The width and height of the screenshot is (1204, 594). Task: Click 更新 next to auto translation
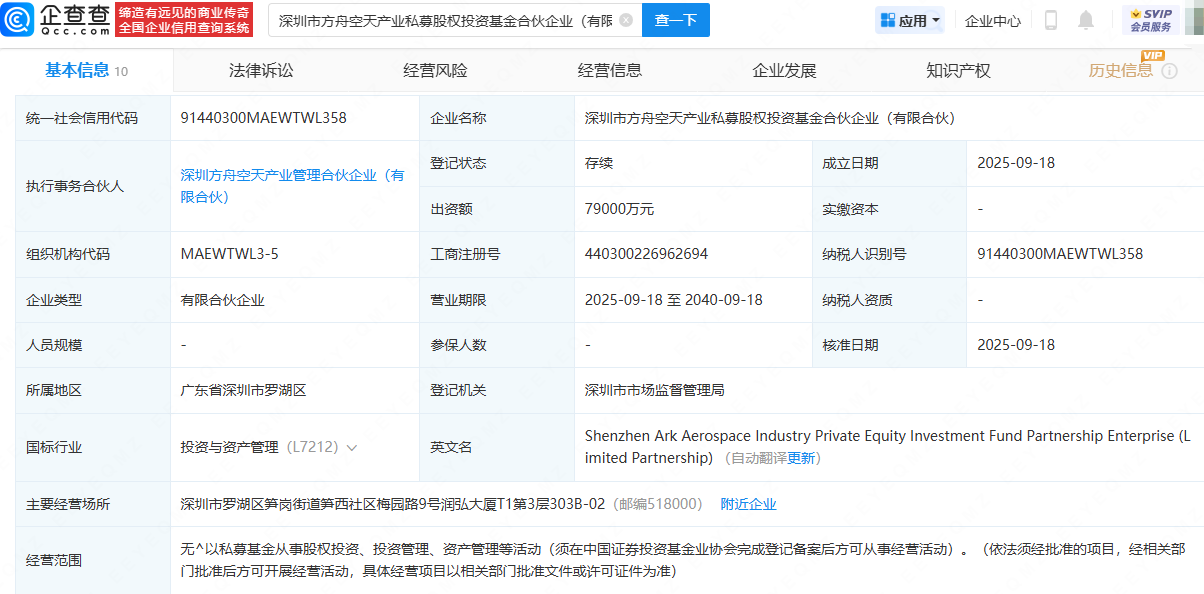[x=802, y=458]
